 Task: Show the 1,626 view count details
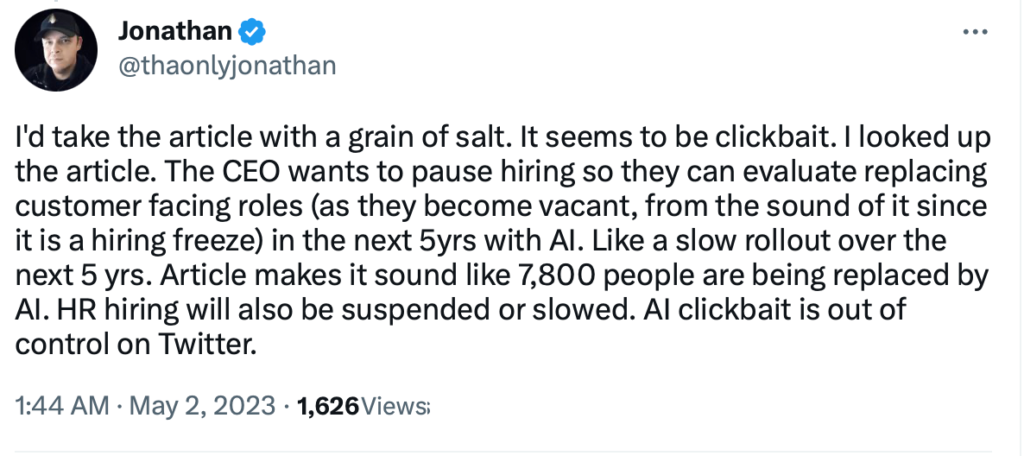pos(327,407)
